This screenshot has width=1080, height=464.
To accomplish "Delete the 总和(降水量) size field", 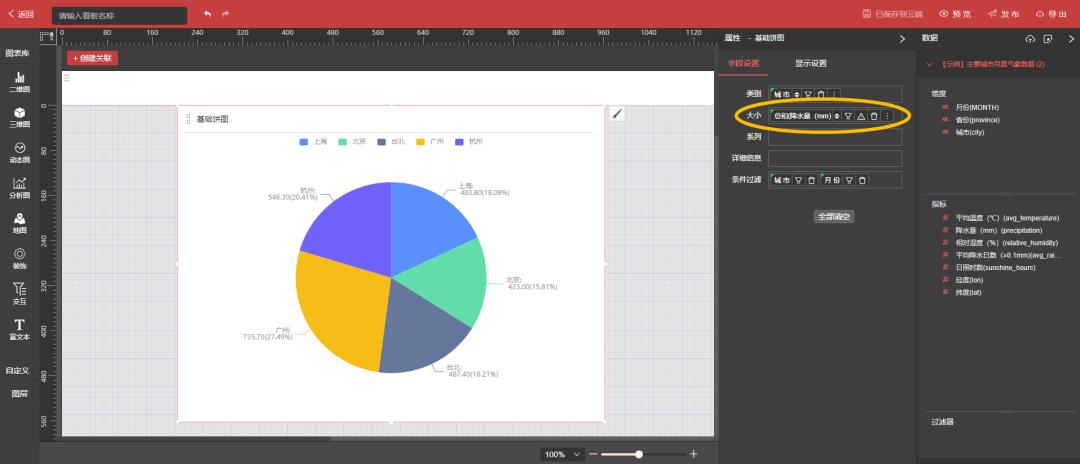I will pos(873,116).
